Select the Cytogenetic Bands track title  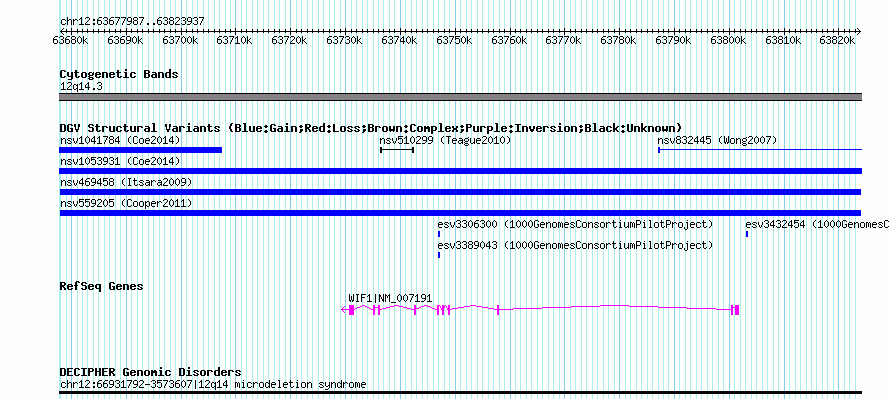tap(119, 74)
